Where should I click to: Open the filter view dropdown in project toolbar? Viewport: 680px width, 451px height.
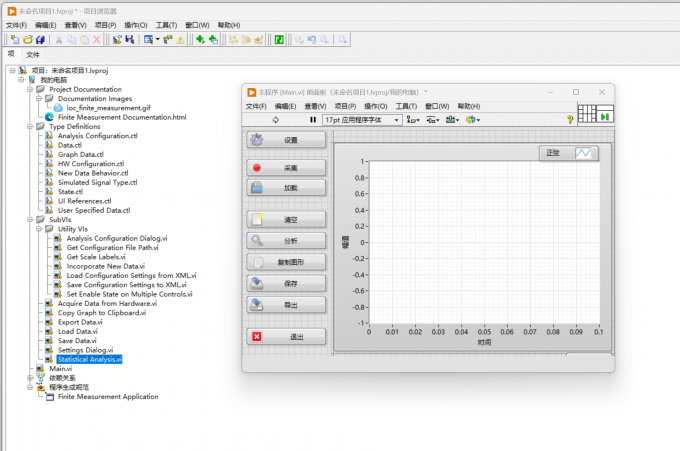click(151, 40)
